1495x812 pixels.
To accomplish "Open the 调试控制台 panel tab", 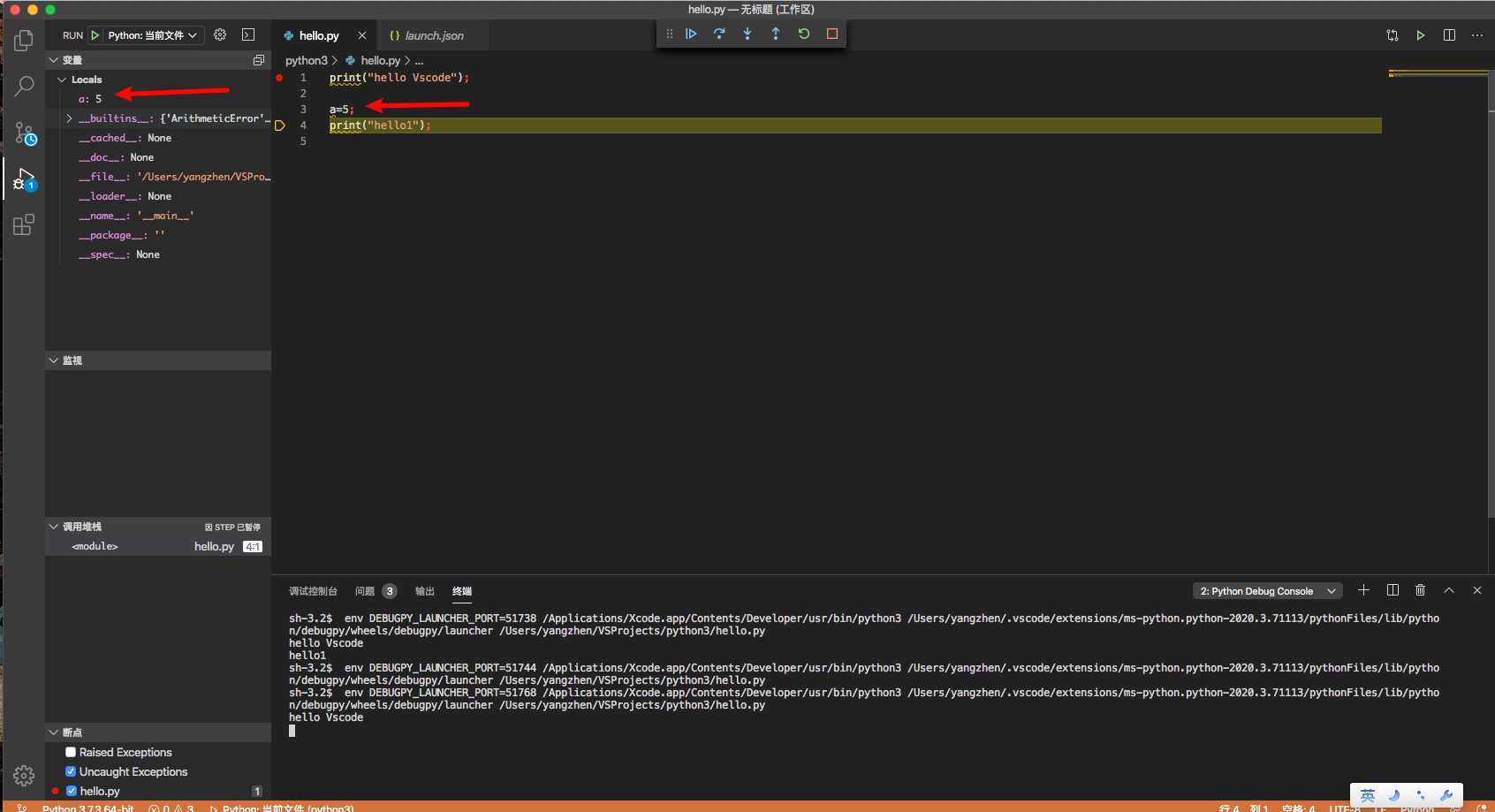I will (313, 591).
